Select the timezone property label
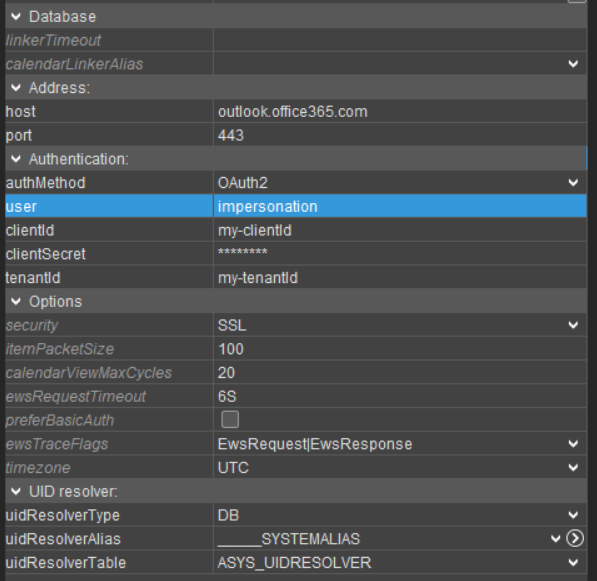Viewport: 597px width, 581px height. (38, 468)
